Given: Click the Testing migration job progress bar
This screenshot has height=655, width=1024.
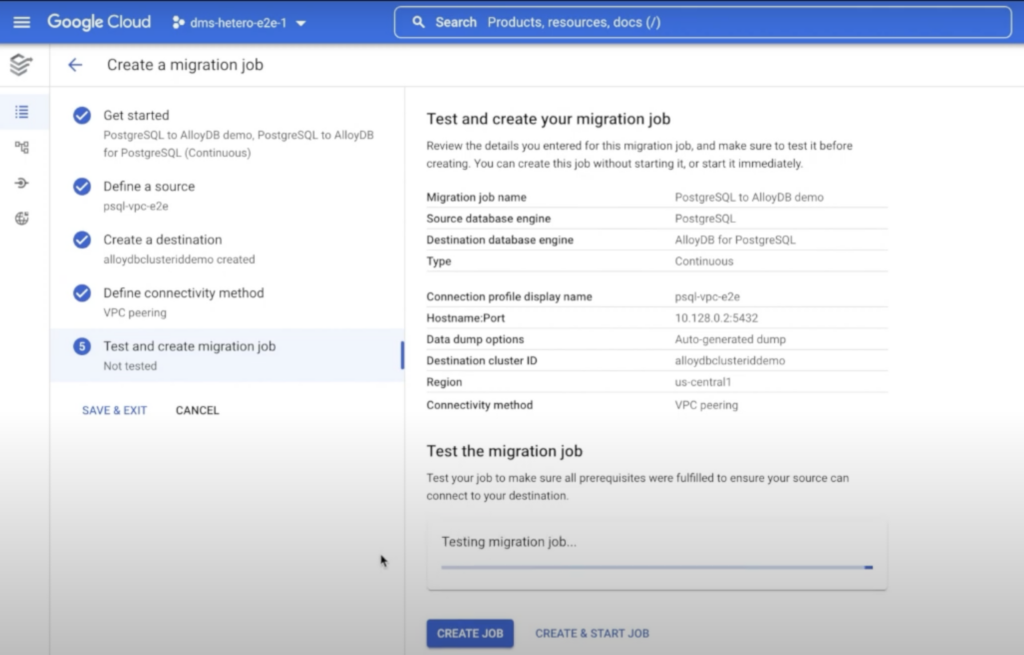Looking at the screenshot, I should click(657, 567).
